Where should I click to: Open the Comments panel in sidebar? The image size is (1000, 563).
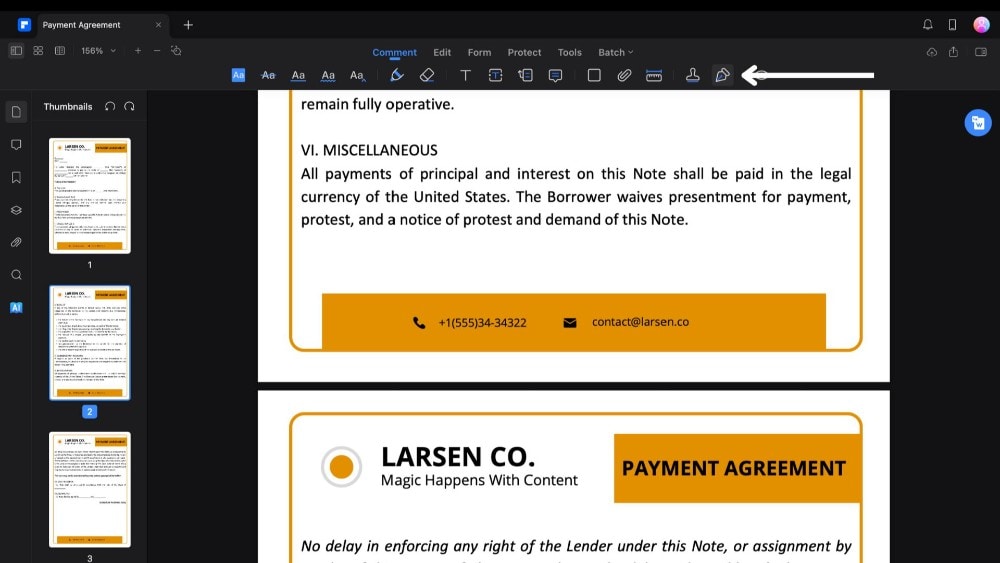click(x=17, y=145)
